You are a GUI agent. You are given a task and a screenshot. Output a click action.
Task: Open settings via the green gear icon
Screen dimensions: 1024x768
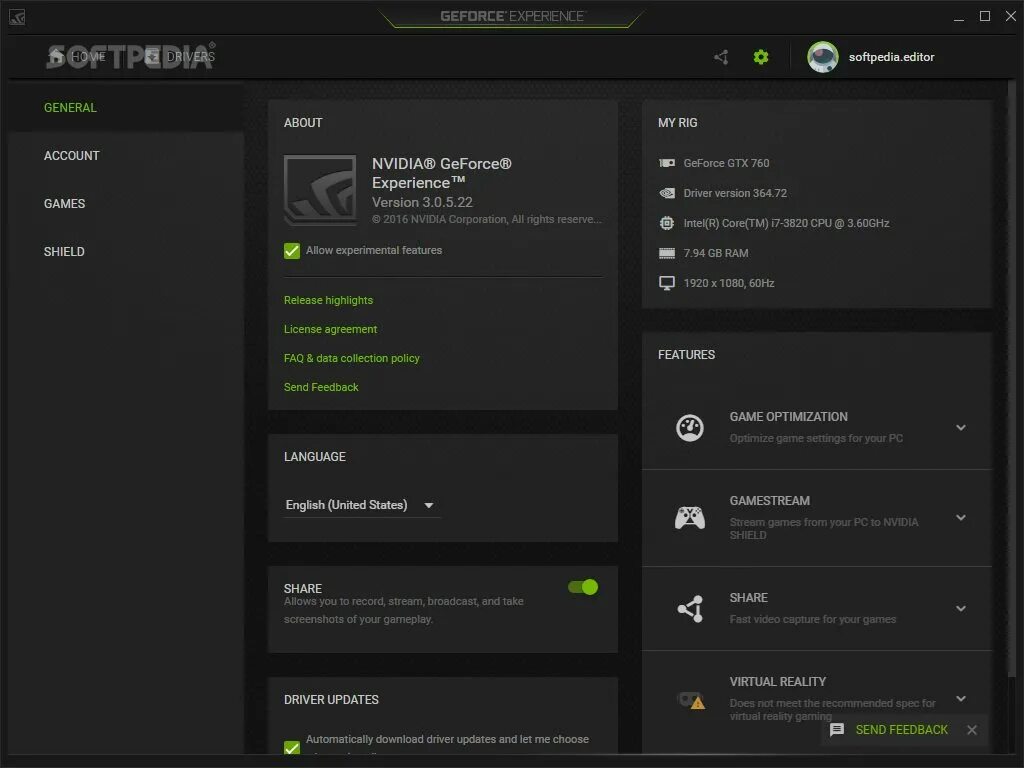[x=761, y=57]
